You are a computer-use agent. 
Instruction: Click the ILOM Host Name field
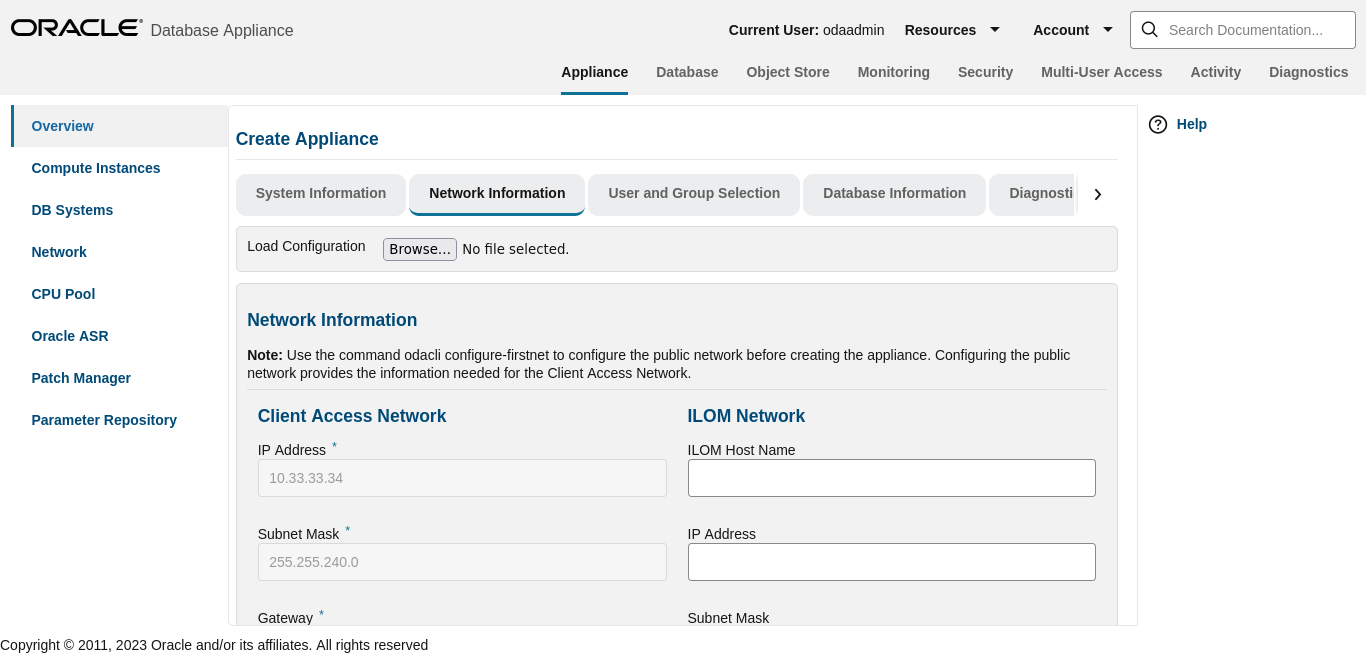point(891,478)
